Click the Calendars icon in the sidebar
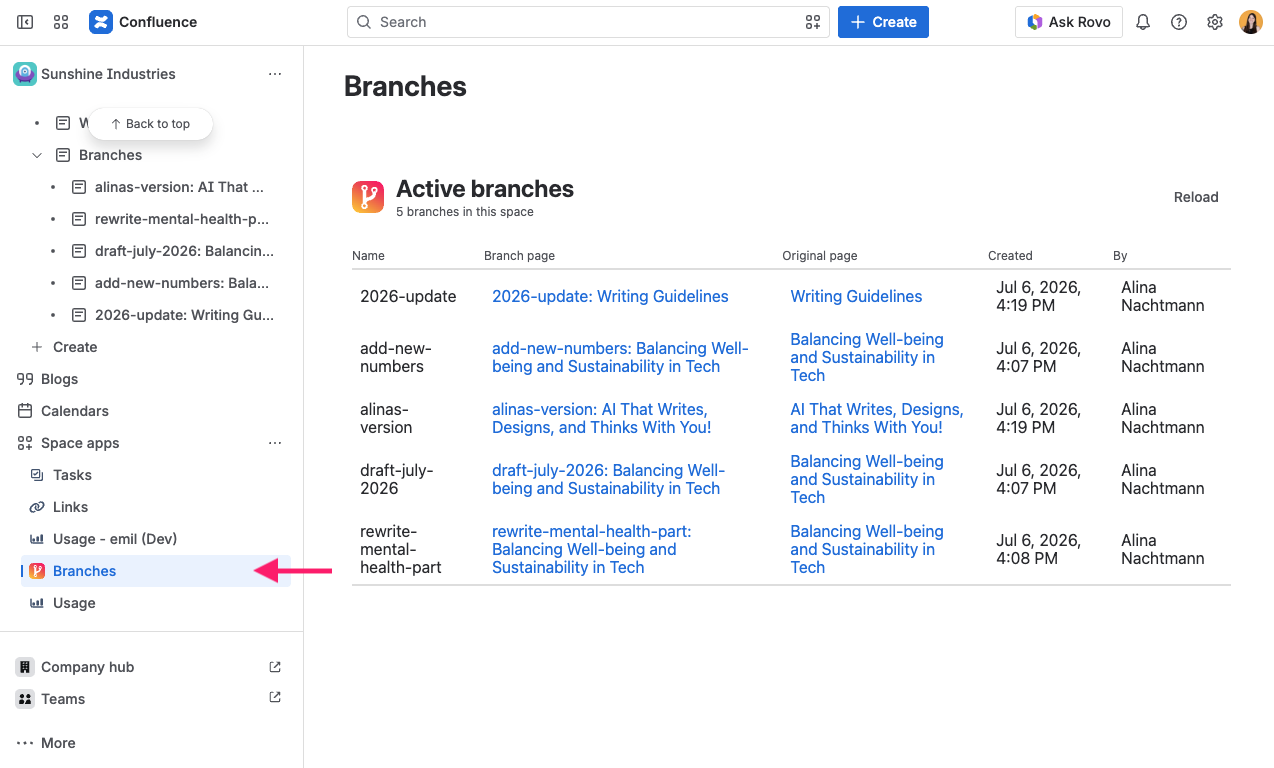 25,411
